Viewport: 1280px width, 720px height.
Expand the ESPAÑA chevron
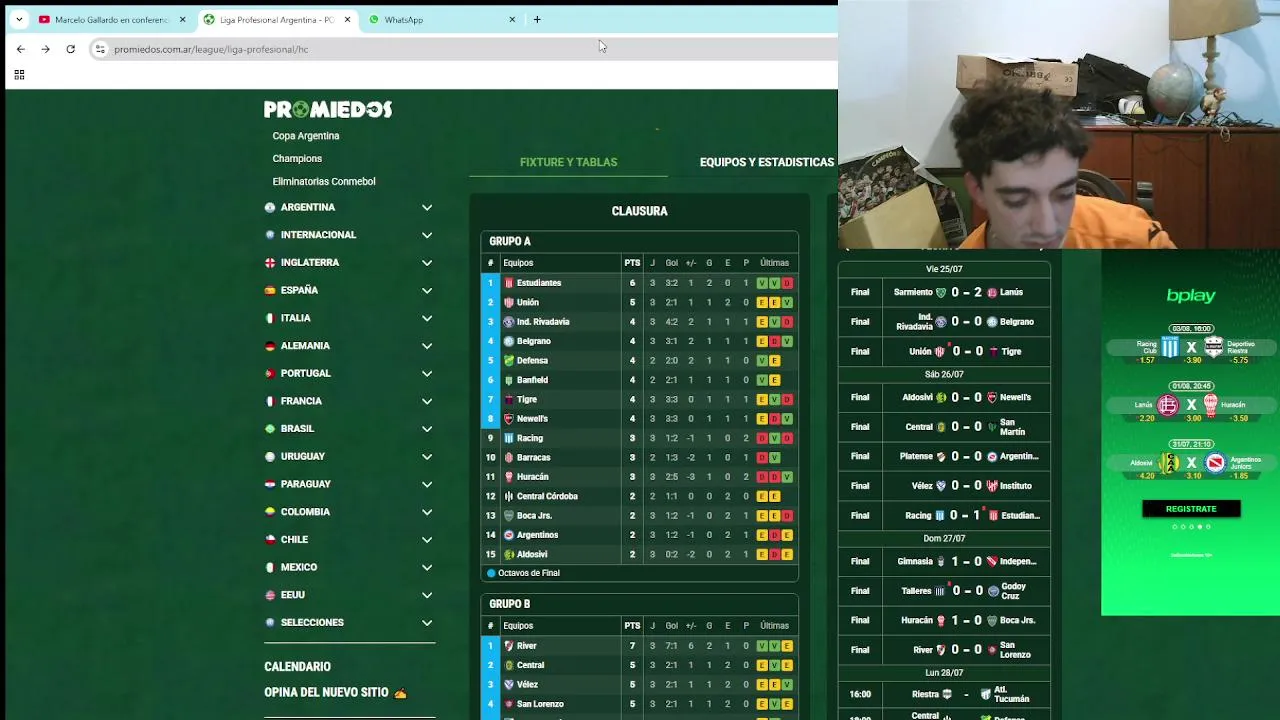tap(427, 291)
